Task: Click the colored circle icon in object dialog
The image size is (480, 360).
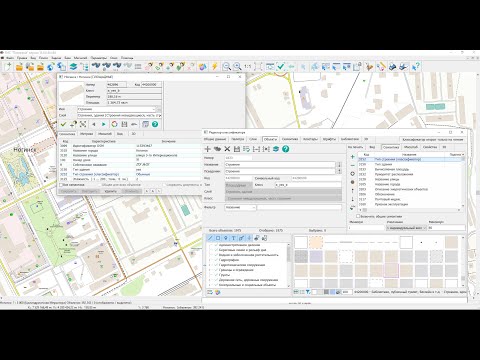Action: [114, 124]
